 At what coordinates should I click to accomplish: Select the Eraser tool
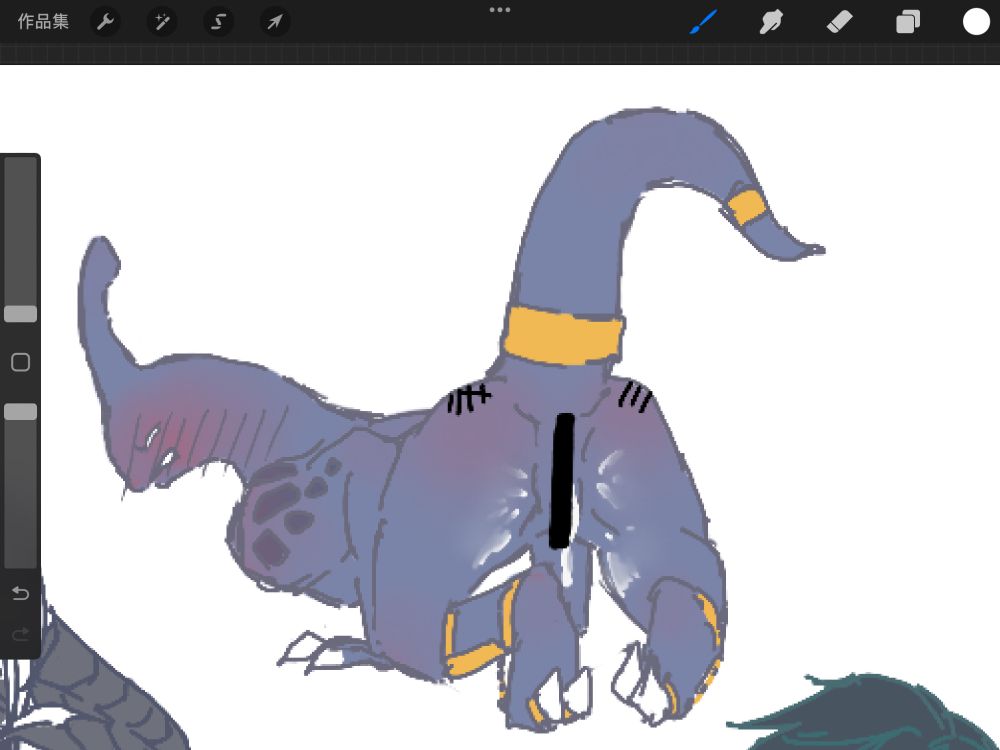[x=839, y=22]
